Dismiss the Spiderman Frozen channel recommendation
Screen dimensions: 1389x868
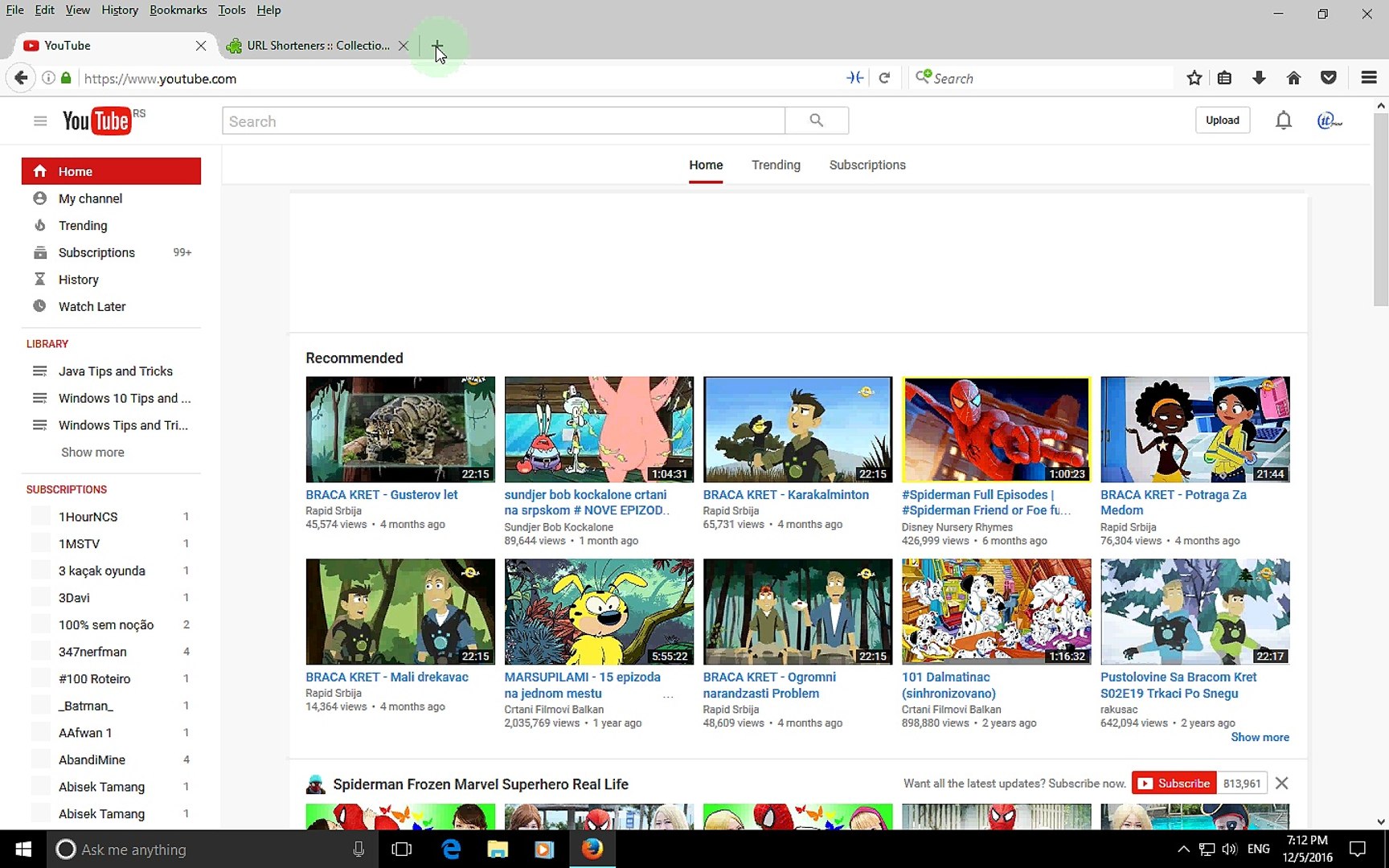[x=1282, y=784]
